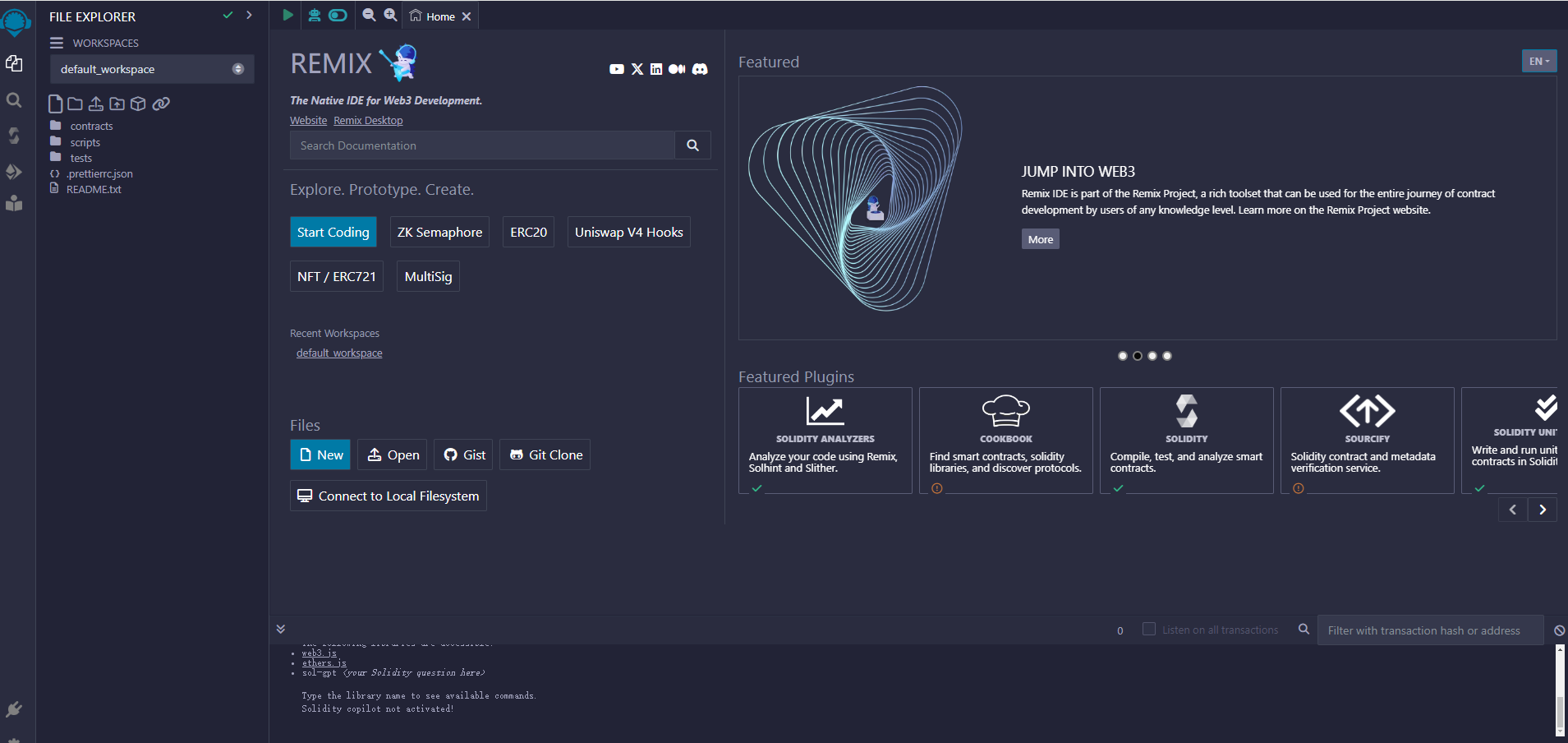Open Search in files sidebar icon
1568x743 pixels.
click(14, 100)
